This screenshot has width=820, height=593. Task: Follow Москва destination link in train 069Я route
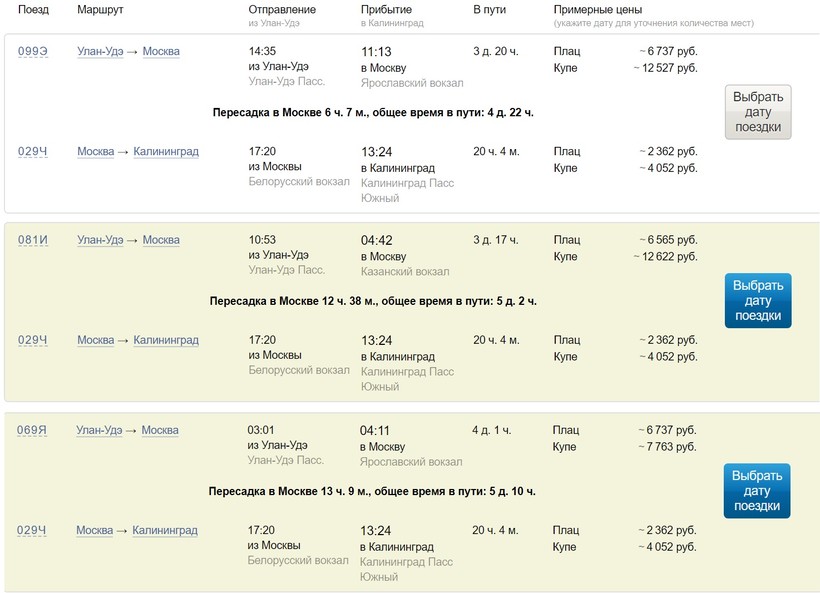[x=160, y=430]
